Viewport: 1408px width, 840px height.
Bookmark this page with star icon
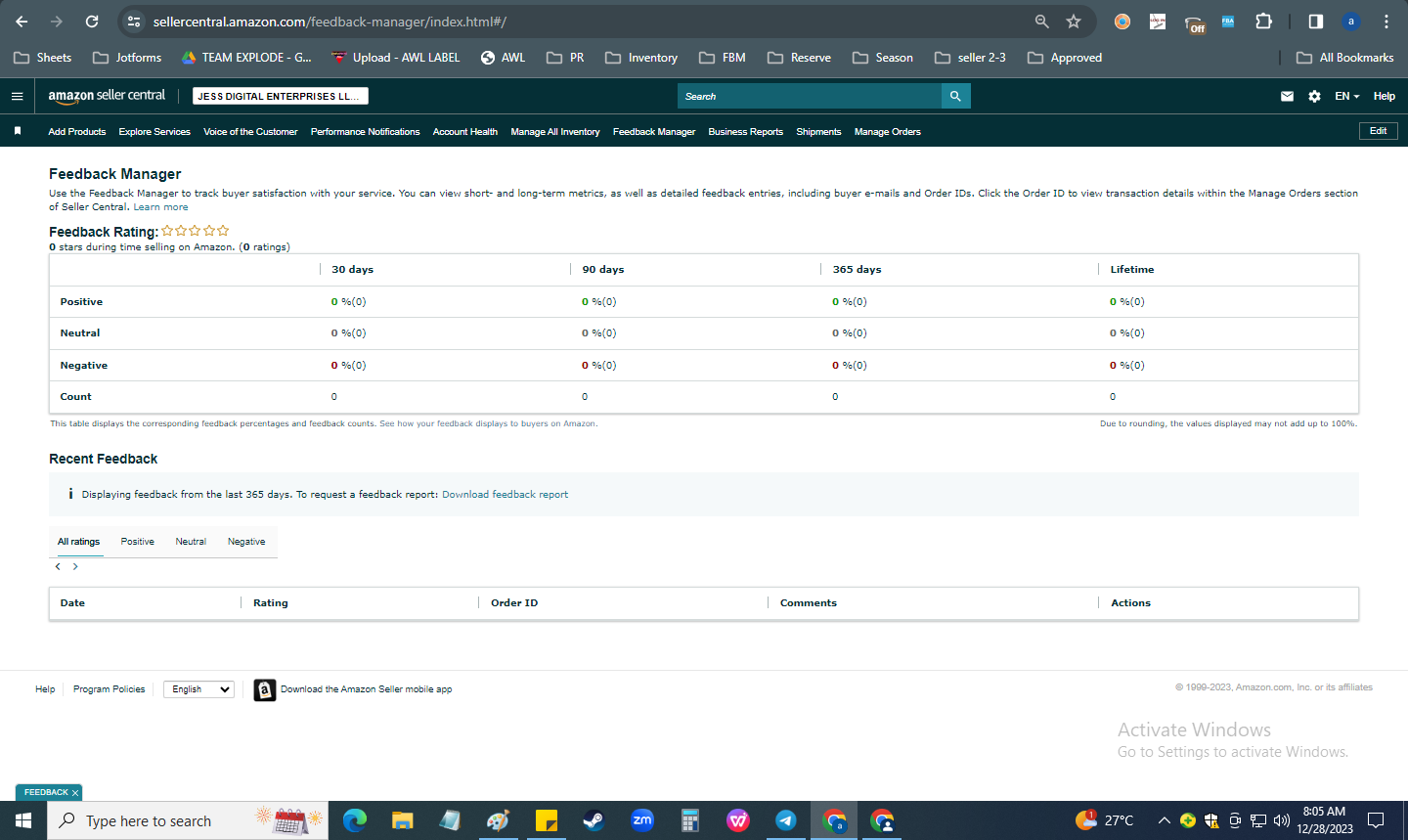[x=1074, y=22]
